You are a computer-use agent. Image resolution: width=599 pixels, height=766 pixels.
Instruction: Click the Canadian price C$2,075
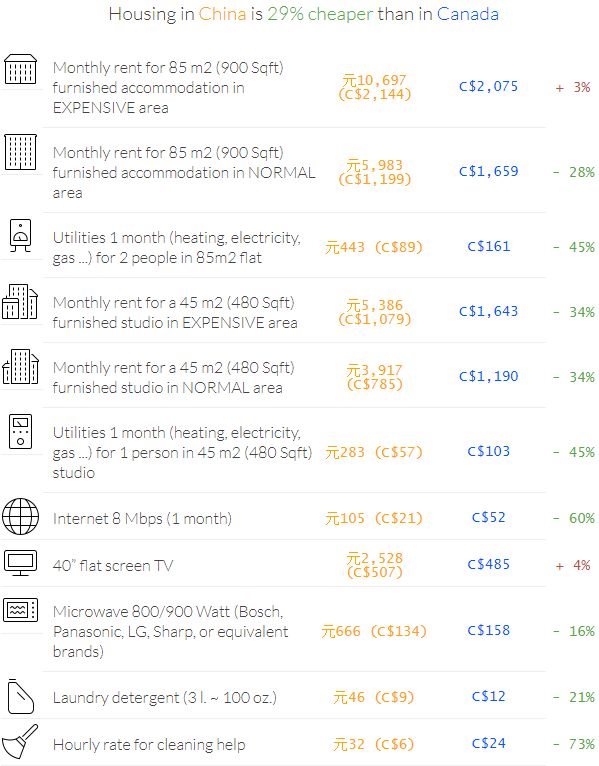coord(489,86)
